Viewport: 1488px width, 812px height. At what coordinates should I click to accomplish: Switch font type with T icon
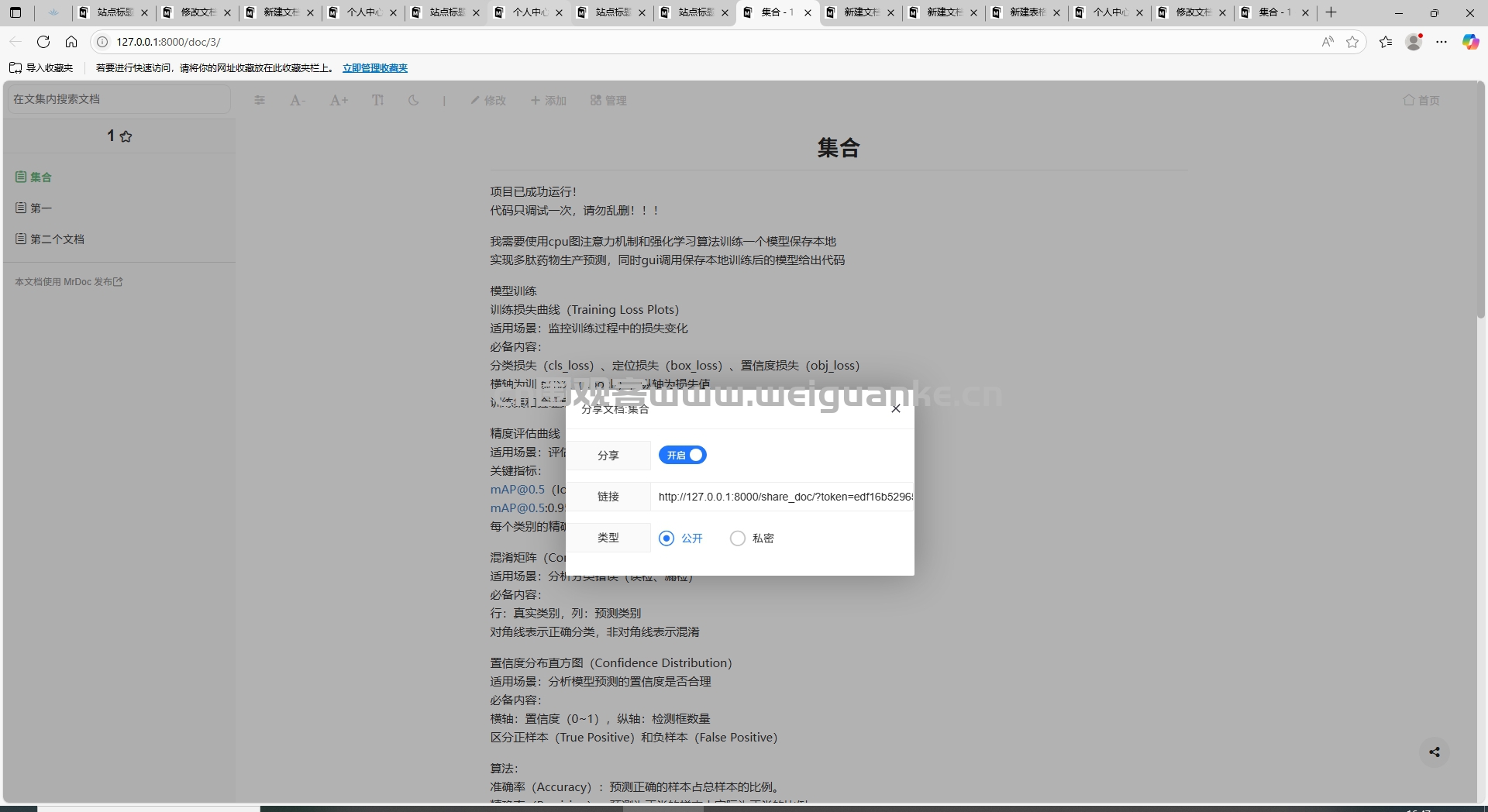(377, 100)
